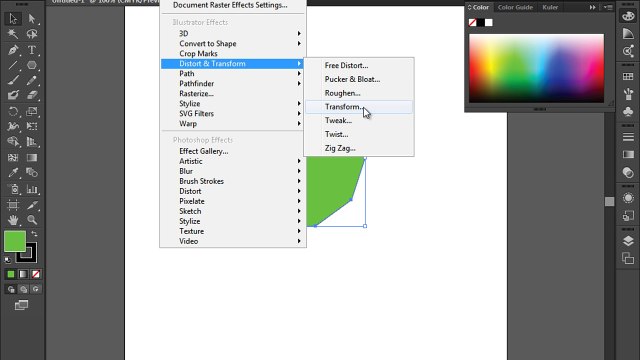Choose the Line Segment tool
640x360 pixels.
pyautogui.click(x=13, y=65)
